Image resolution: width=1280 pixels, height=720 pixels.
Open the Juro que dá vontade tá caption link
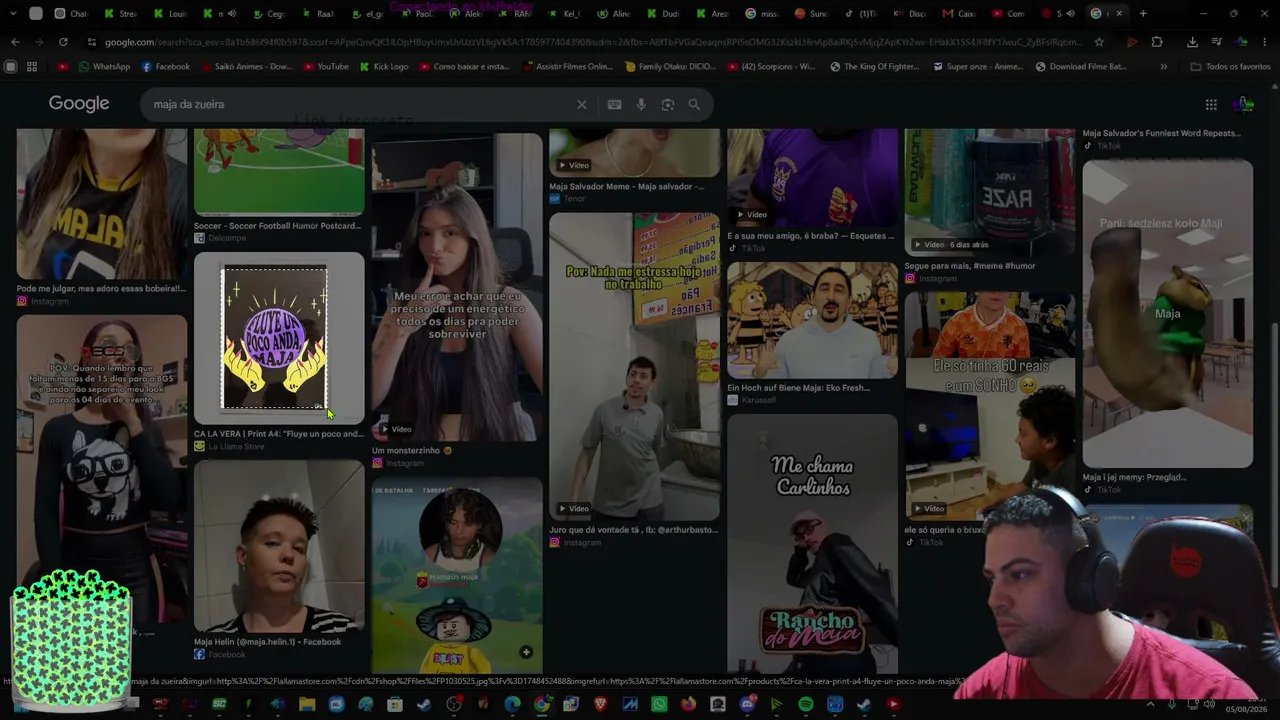(x=634, y=530)
